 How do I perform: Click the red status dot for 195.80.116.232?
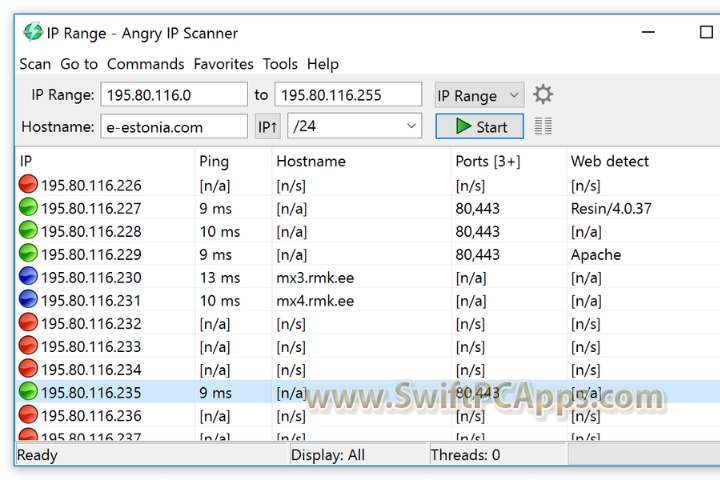tap(28, 322)
